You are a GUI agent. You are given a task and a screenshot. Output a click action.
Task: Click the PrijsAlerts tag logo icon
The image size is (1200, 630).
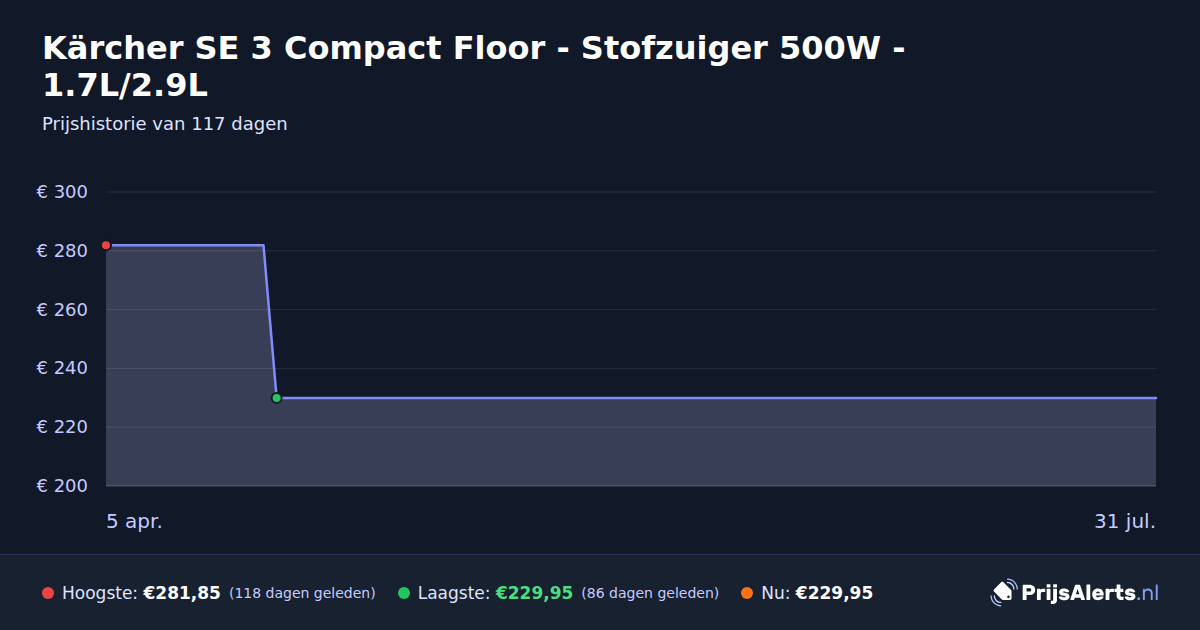pyautogui.click(x=1003, y=593)
